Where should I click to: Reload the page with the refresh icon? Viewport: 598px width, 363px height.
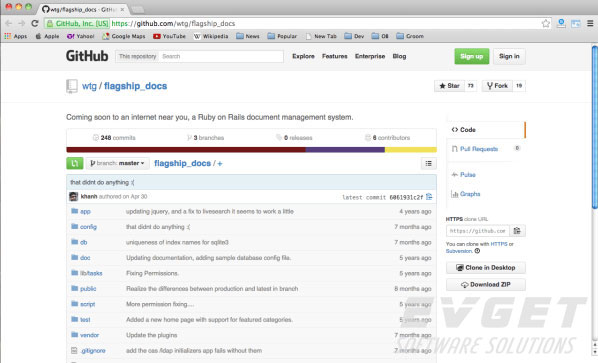tap(35, 23)
